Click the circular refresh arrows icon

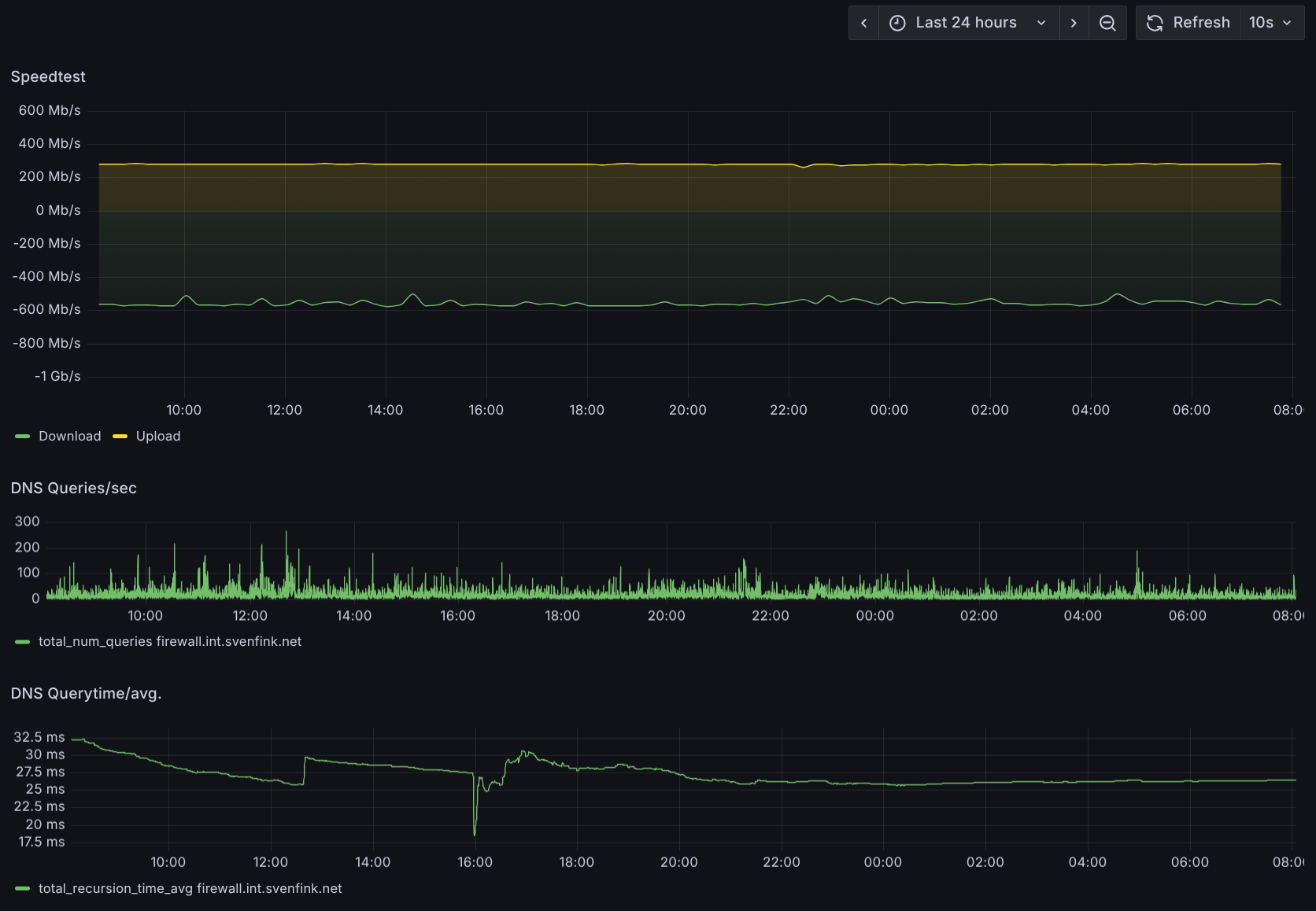pyautogui.click(x=1155, y=23)
